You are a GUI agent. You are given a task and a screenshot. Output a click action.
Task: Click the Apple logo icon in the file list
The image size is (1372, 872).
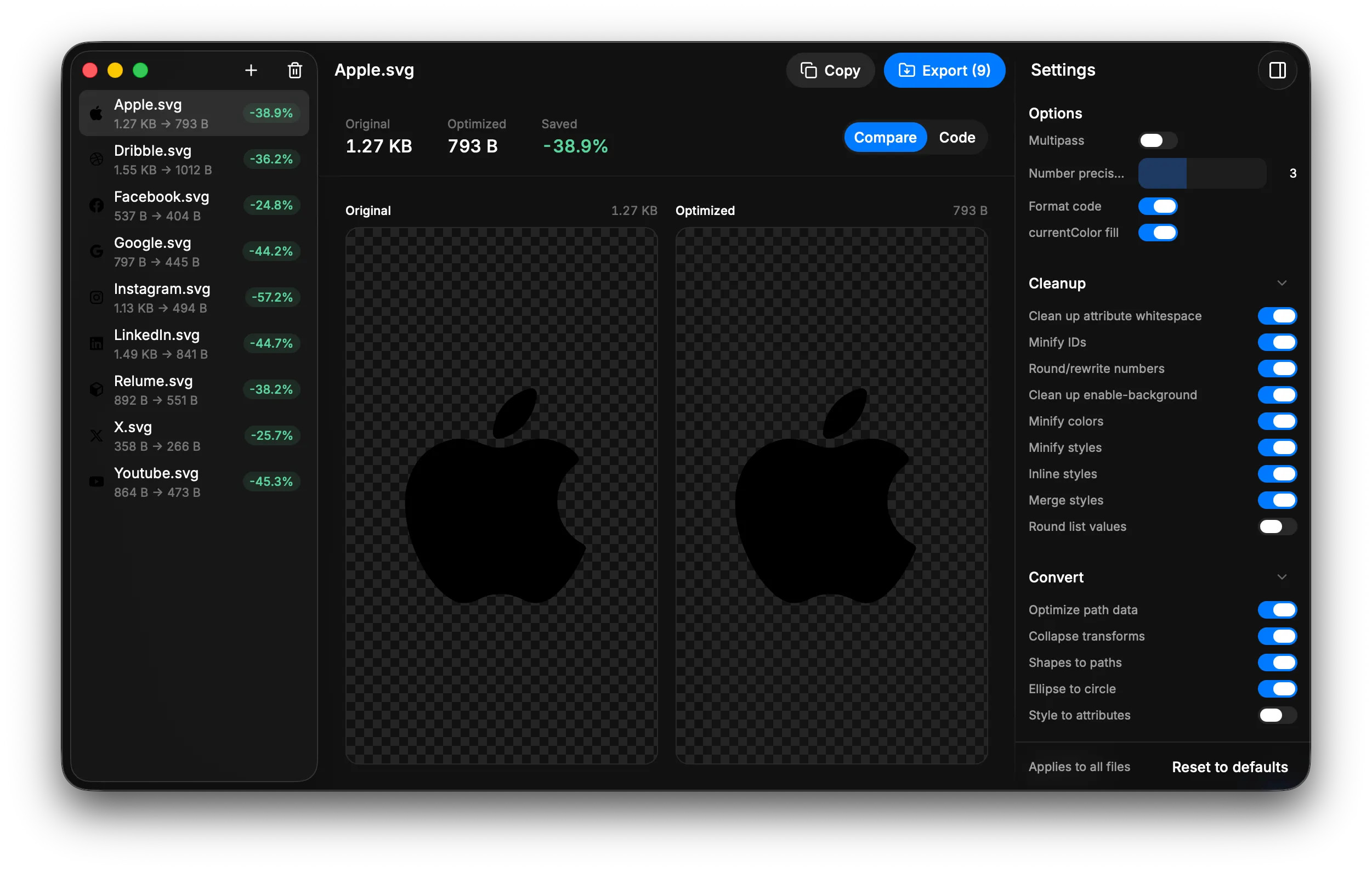tap(97, 114)
